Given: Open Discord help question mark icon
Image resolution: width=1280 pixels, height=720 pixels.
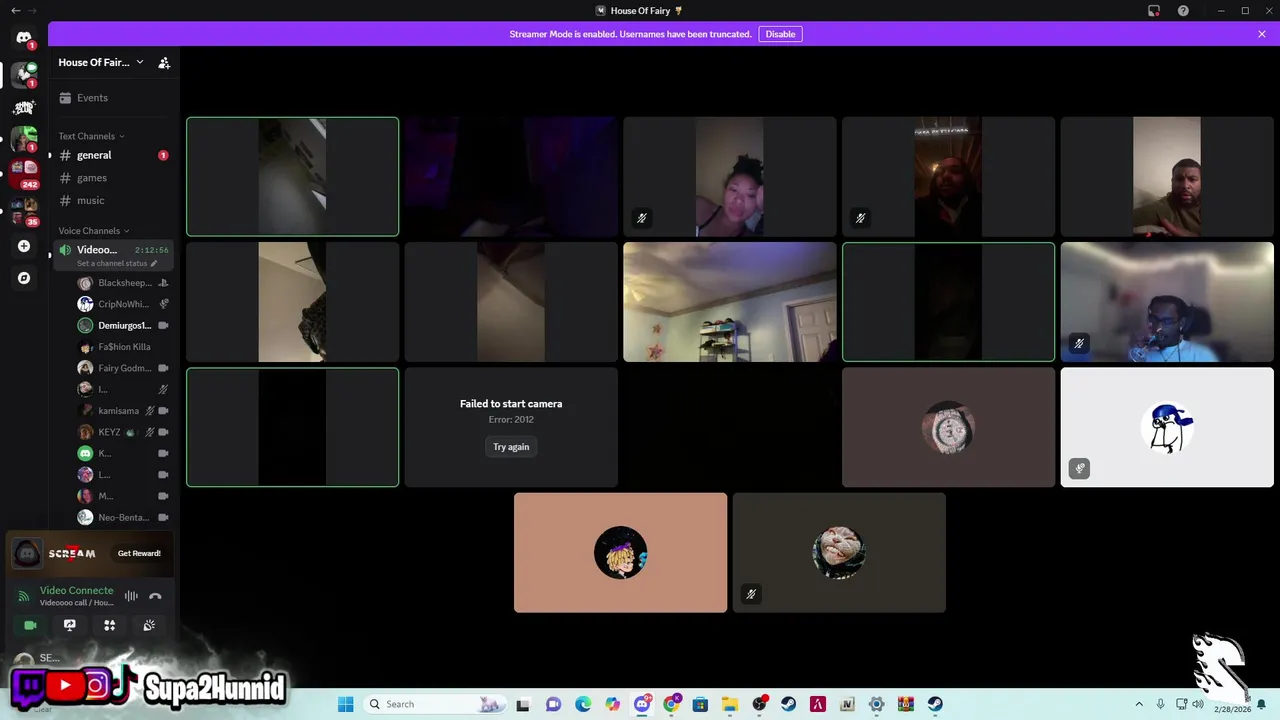Looking at the screenshot, I should pyautogui.click(x=1183, y=11).
